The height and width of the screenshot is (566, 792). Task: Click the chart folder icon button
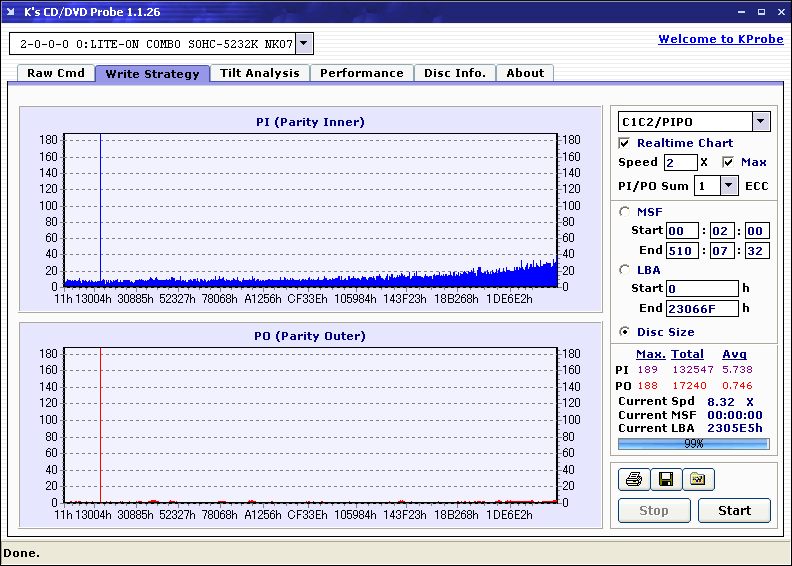point(698,480)
